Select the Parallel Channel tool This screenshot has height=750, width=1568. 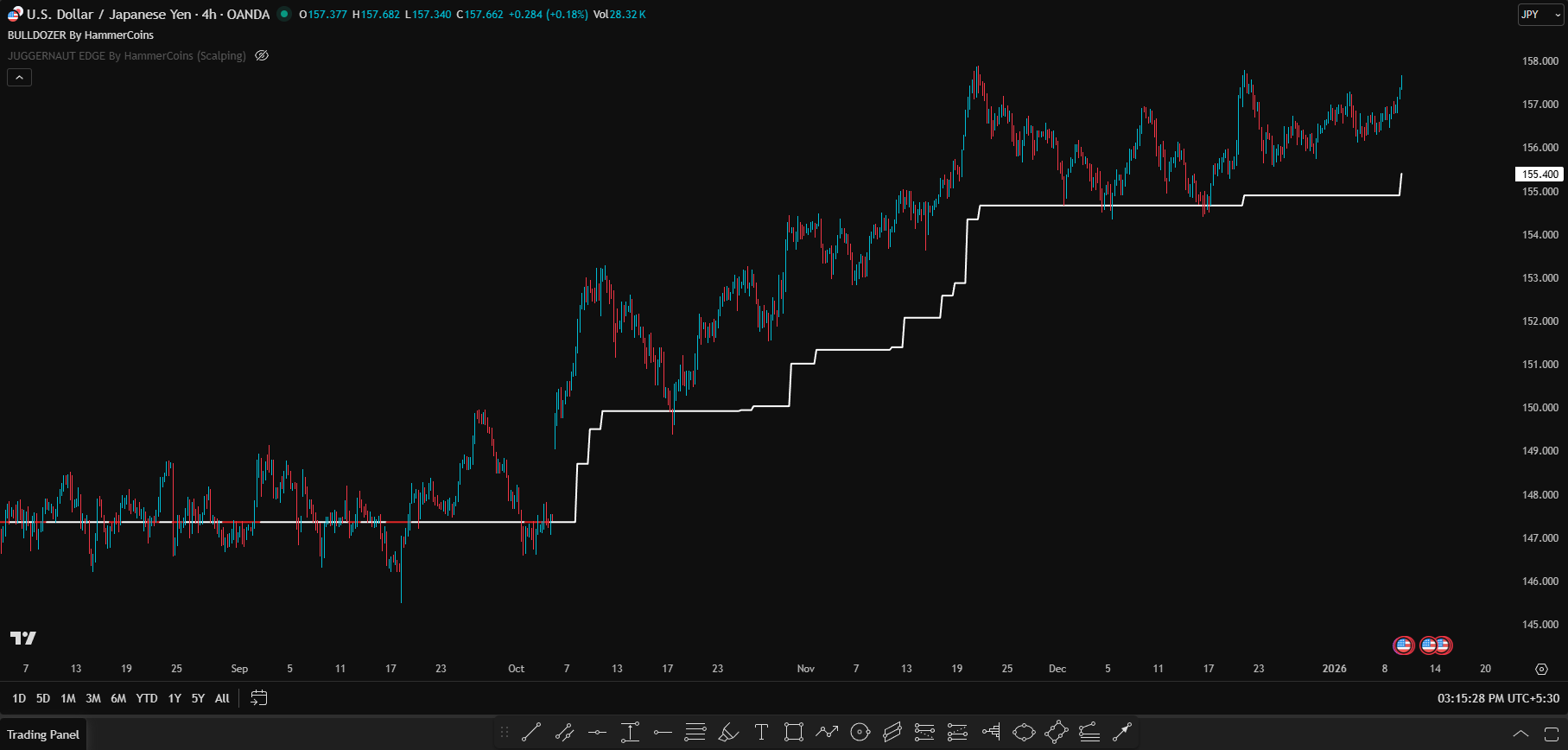[x=892, y=733]
